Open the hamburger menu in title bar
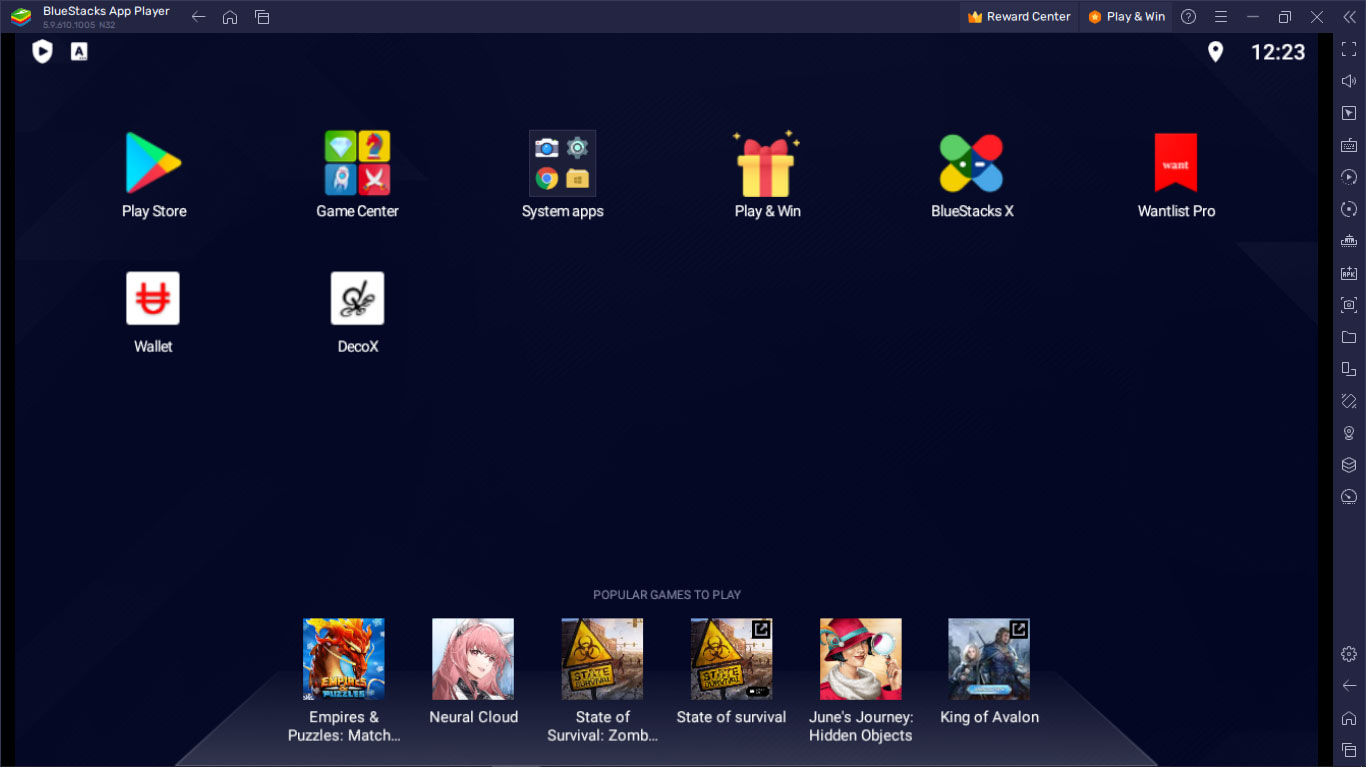Viewport: 1366px width, 767px height. pyautogui.click(x=1220, y=17)
